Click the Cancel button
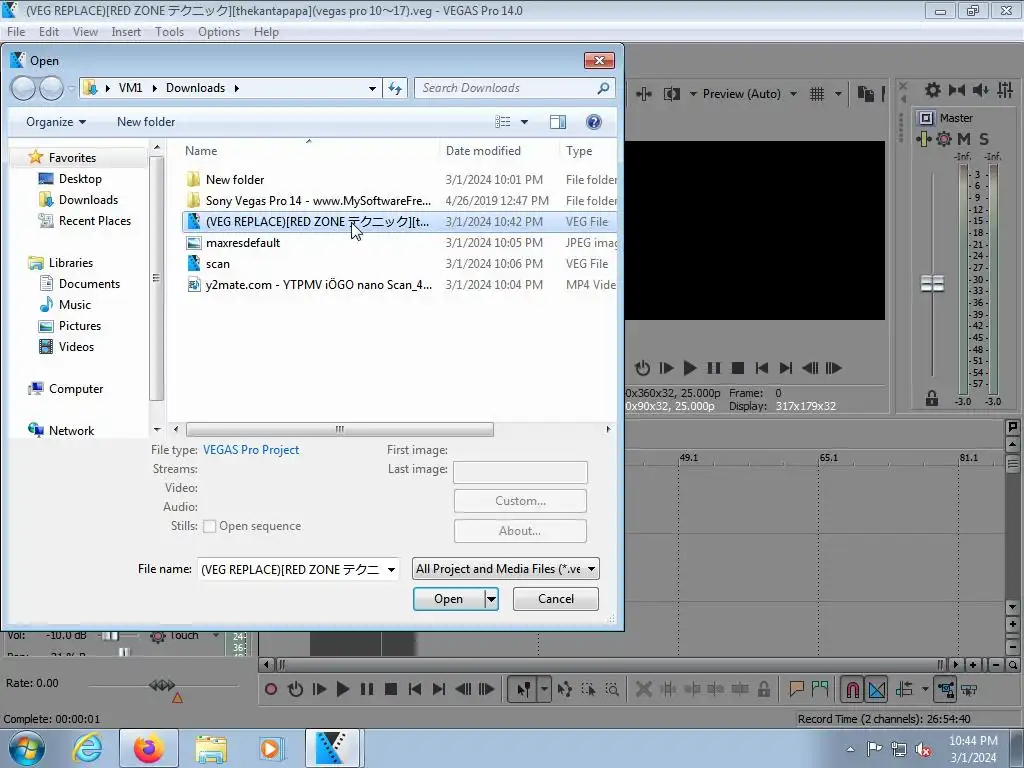This screenshot has width=1024, height=768. click(x=556, y=599)
